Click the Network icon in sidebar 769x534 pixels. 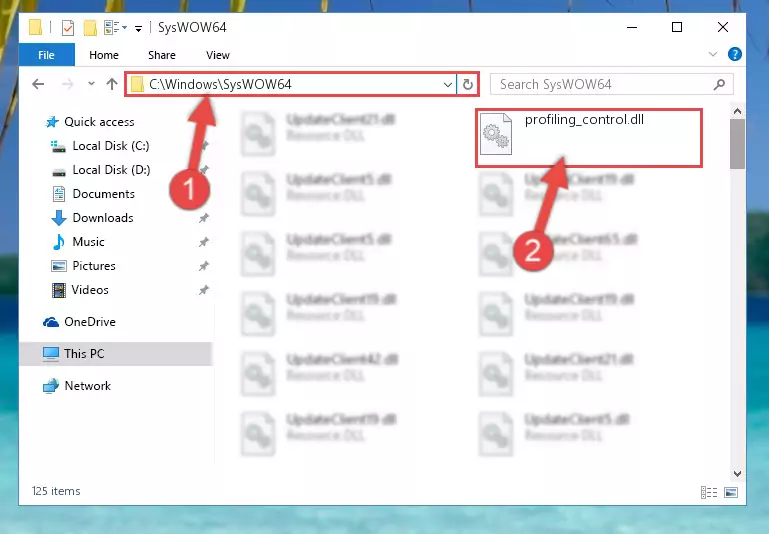pyautogui.click(x=51, y=386)
